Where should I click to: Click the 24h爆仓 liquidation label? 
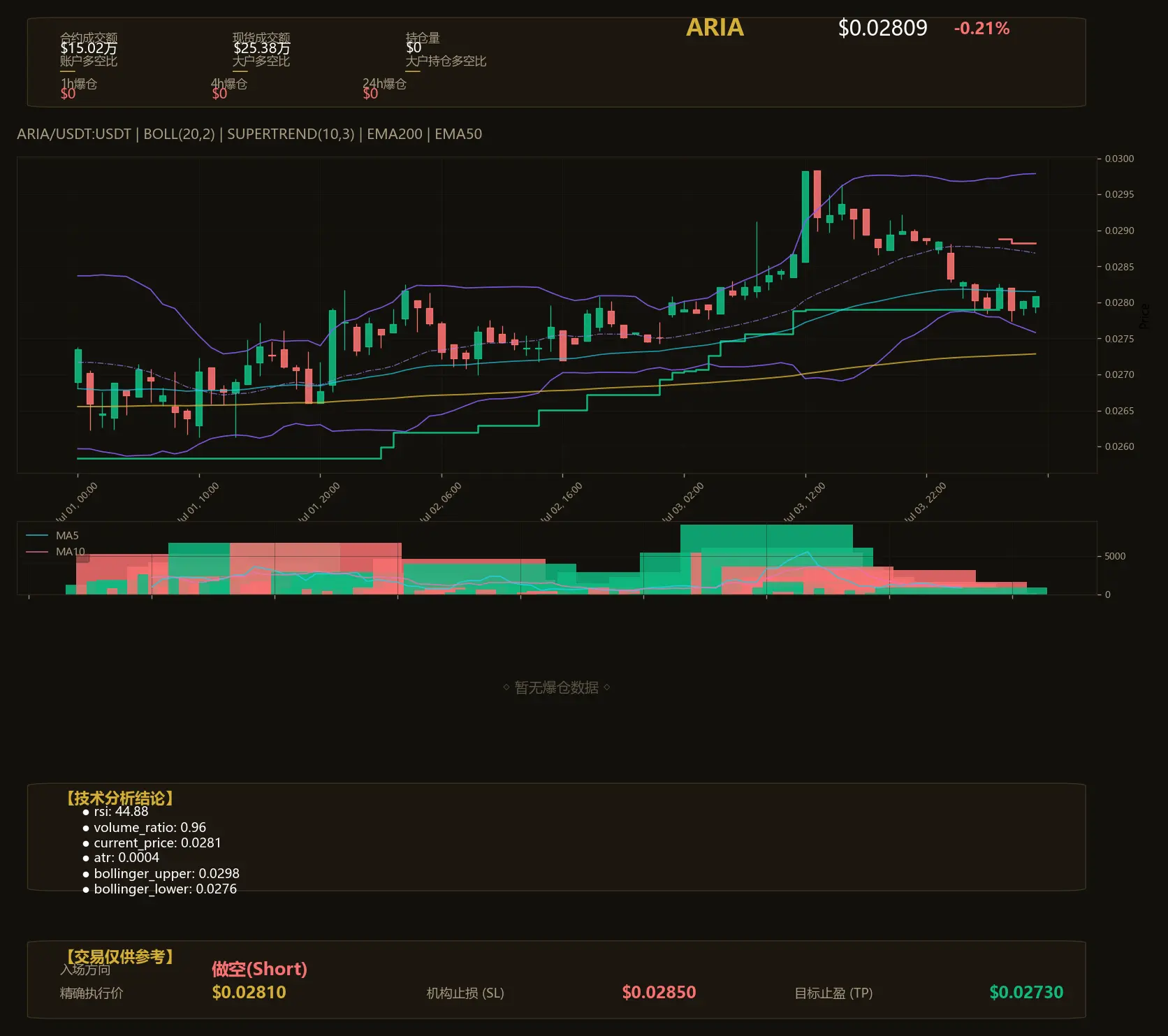[384, 84]
